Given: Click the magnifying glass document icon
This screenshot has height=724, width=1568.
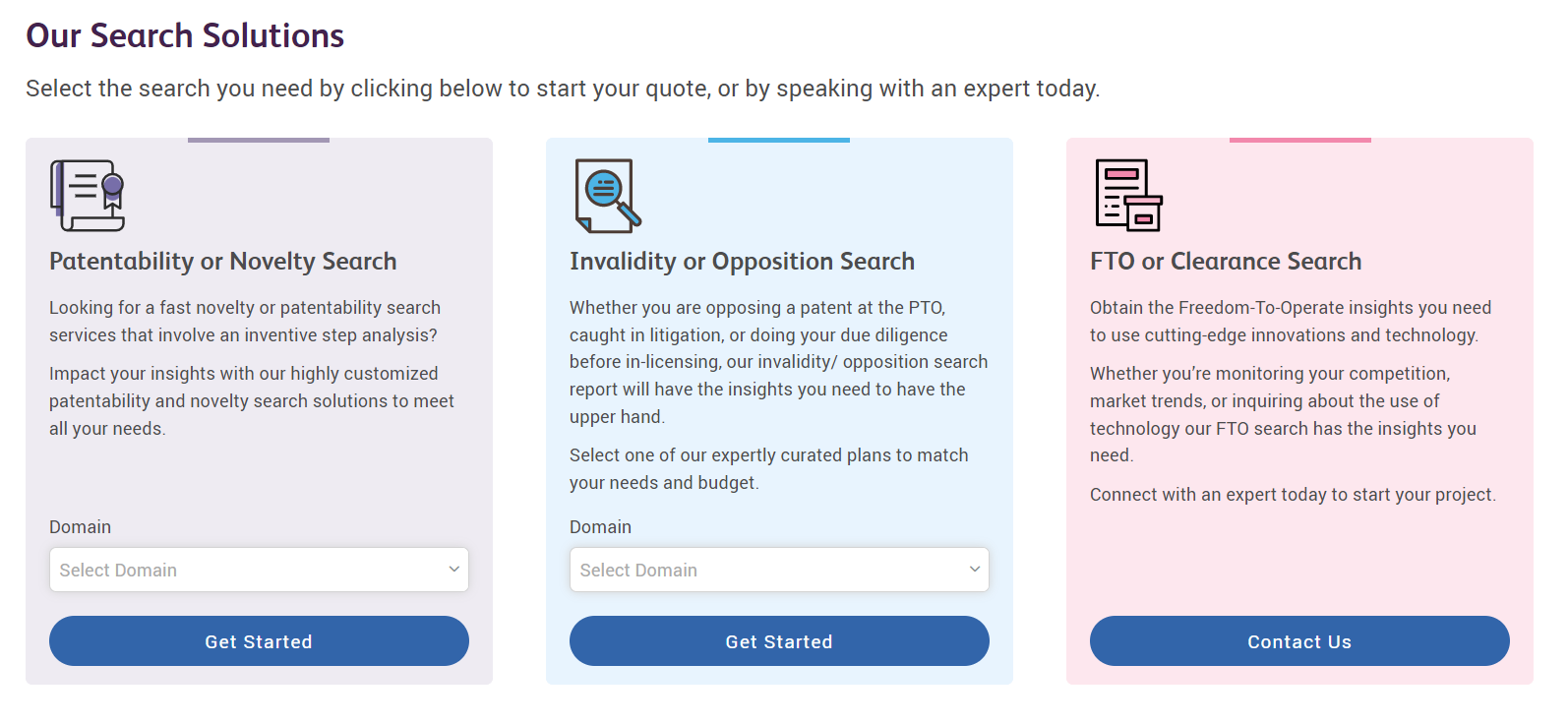Looking at the screenshot, I should 607,196.
